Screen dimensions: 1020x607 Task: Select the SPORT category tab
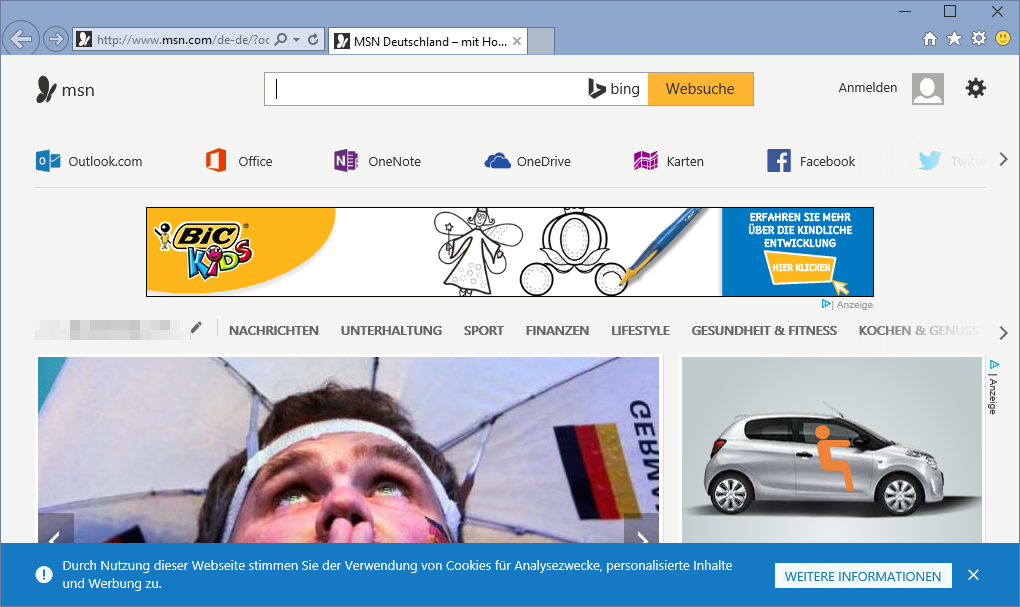coord(483,330)
